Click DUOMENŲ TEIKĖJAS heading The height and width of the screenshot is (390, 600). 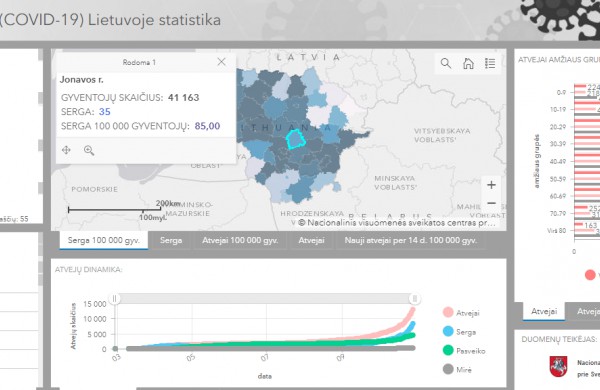coord(559,339)
